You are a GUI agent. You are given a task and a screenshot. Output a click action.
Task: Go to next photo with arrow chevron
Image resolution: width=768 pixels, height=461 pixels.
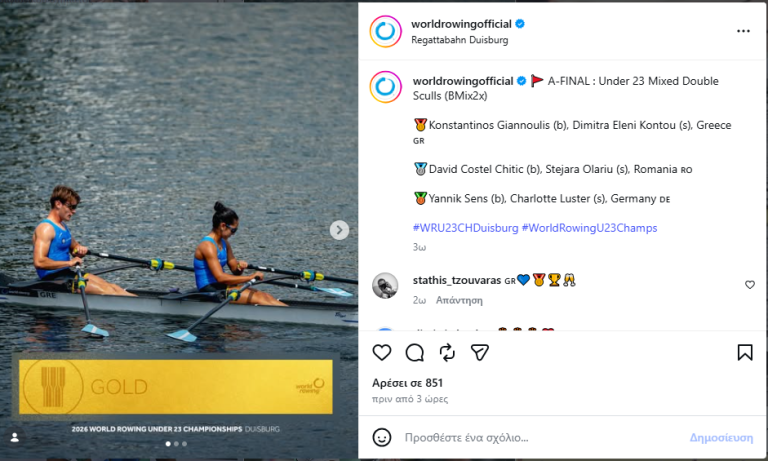[x=339, y=230]
